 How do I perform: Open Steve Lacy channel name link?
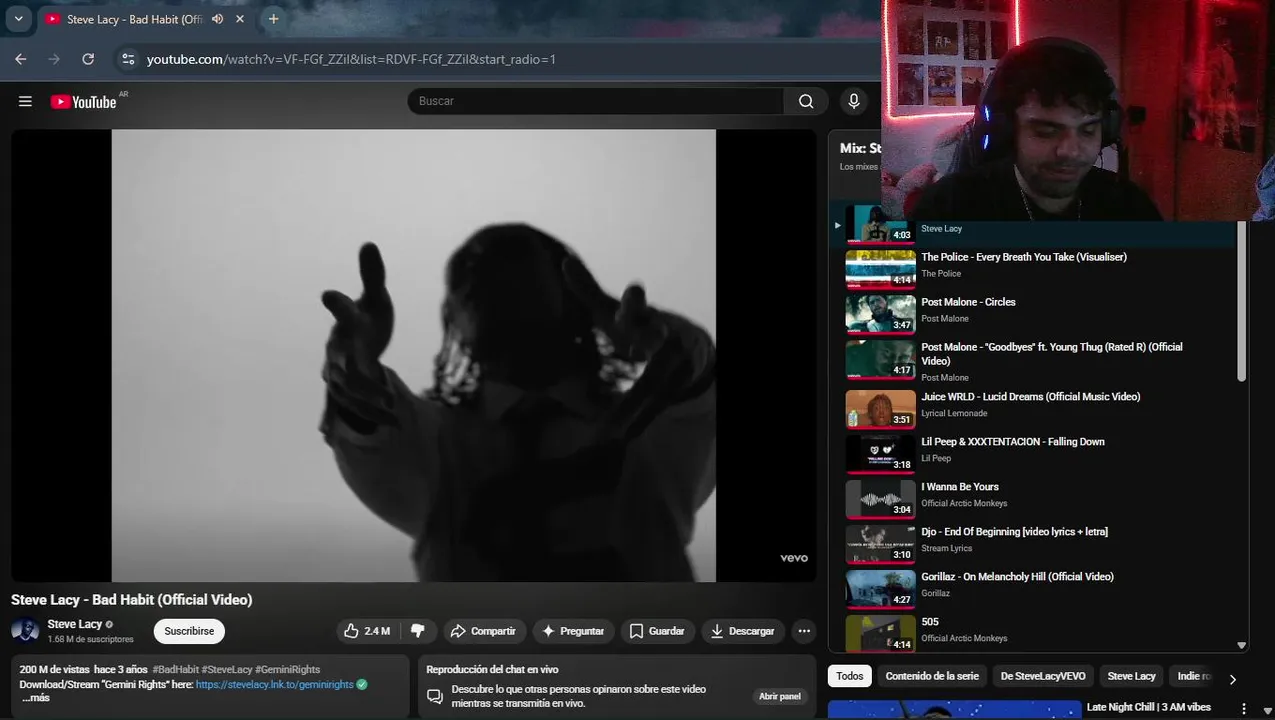[75, 624]
